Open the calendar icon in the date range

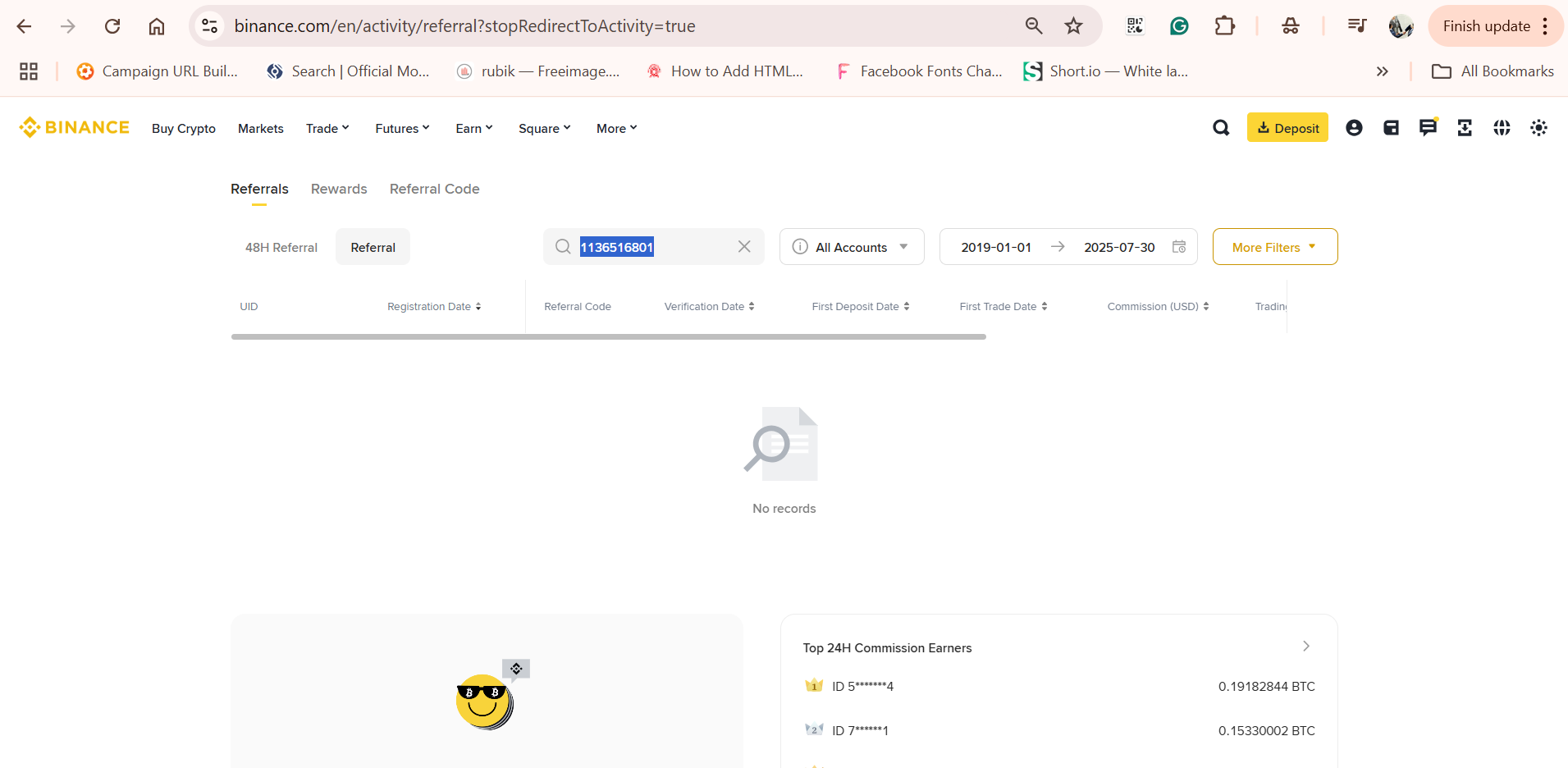(x=1179, y=246)
